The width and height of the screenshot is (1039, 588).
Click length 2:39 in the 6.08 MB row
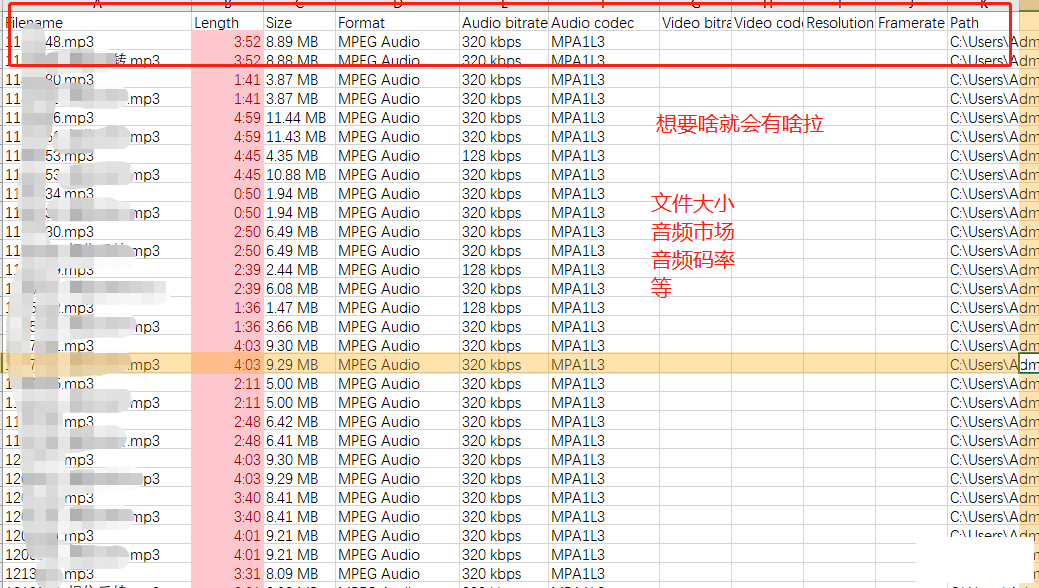point(227,289)
